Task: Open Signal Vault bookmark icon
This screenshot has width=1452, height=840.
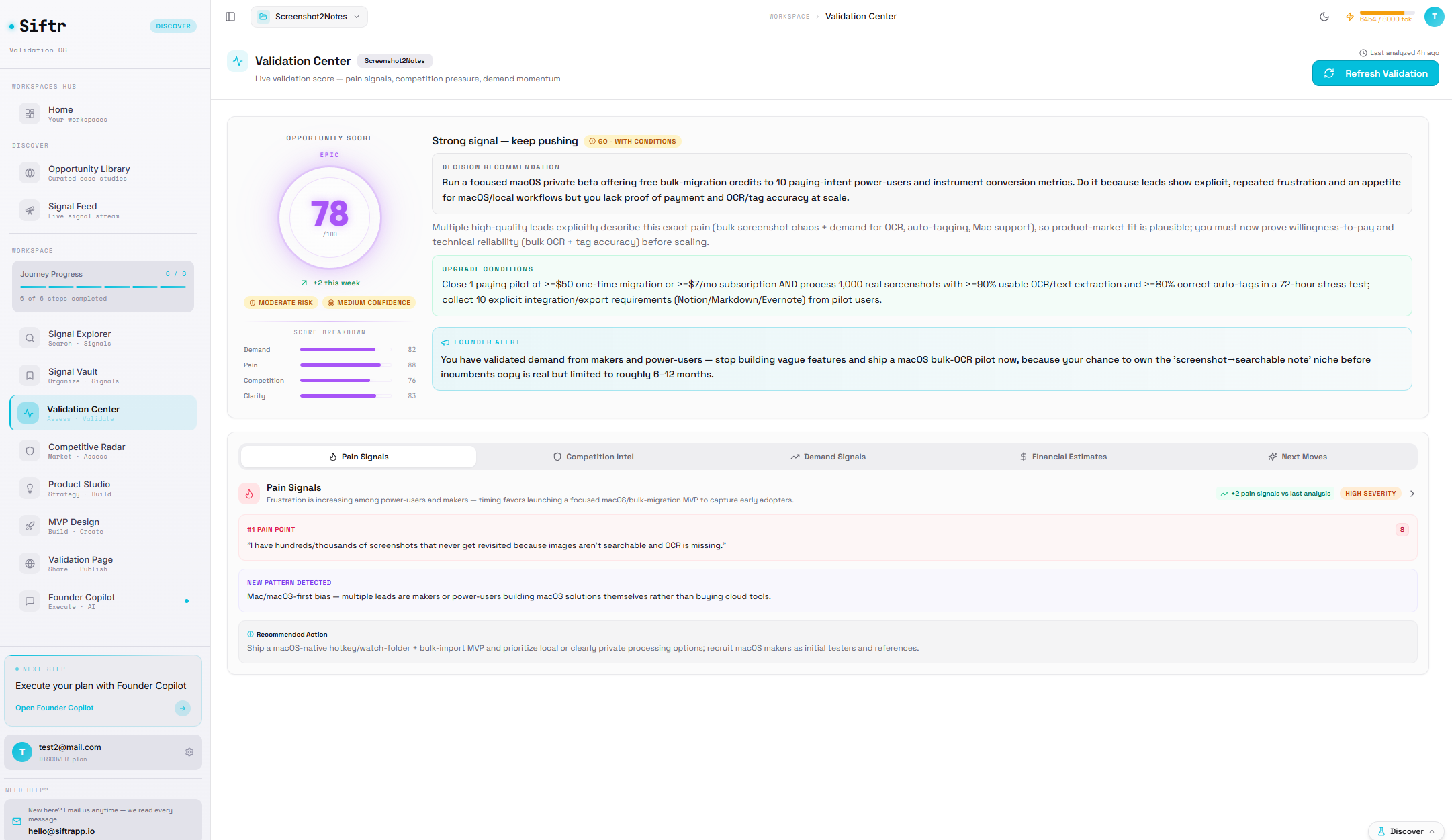Action: 30,375
